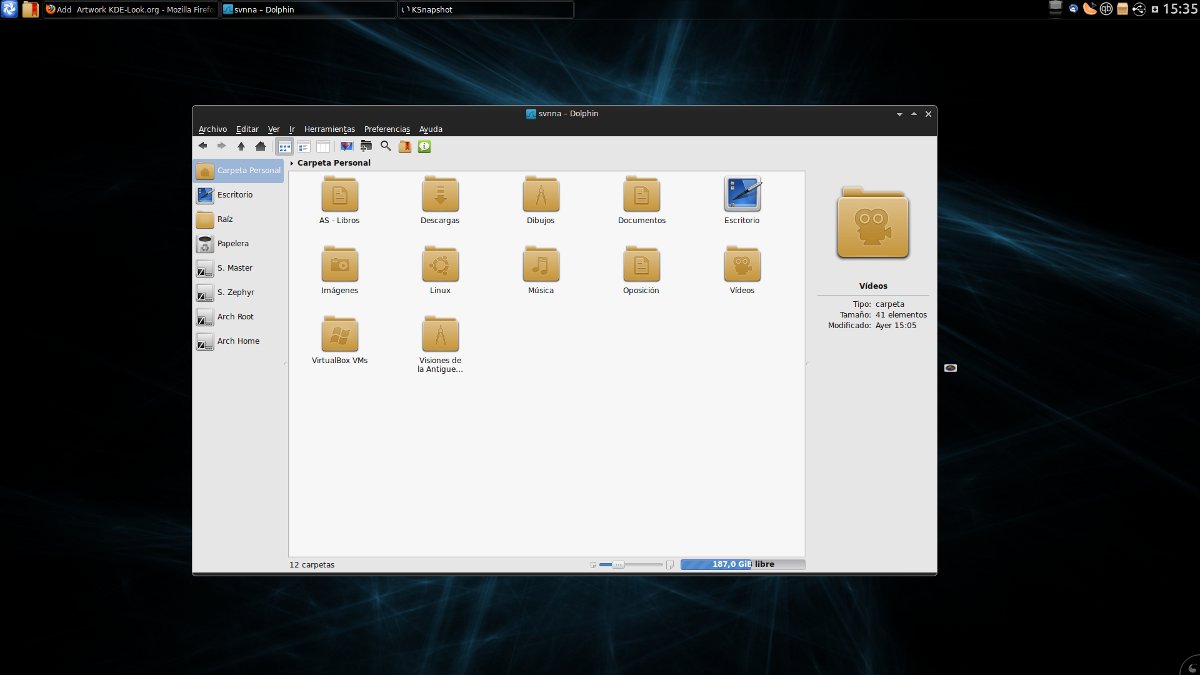This screenshot has width=1200, height=675.
Task: Select the Imágenes folder
Action: [340, 270]
